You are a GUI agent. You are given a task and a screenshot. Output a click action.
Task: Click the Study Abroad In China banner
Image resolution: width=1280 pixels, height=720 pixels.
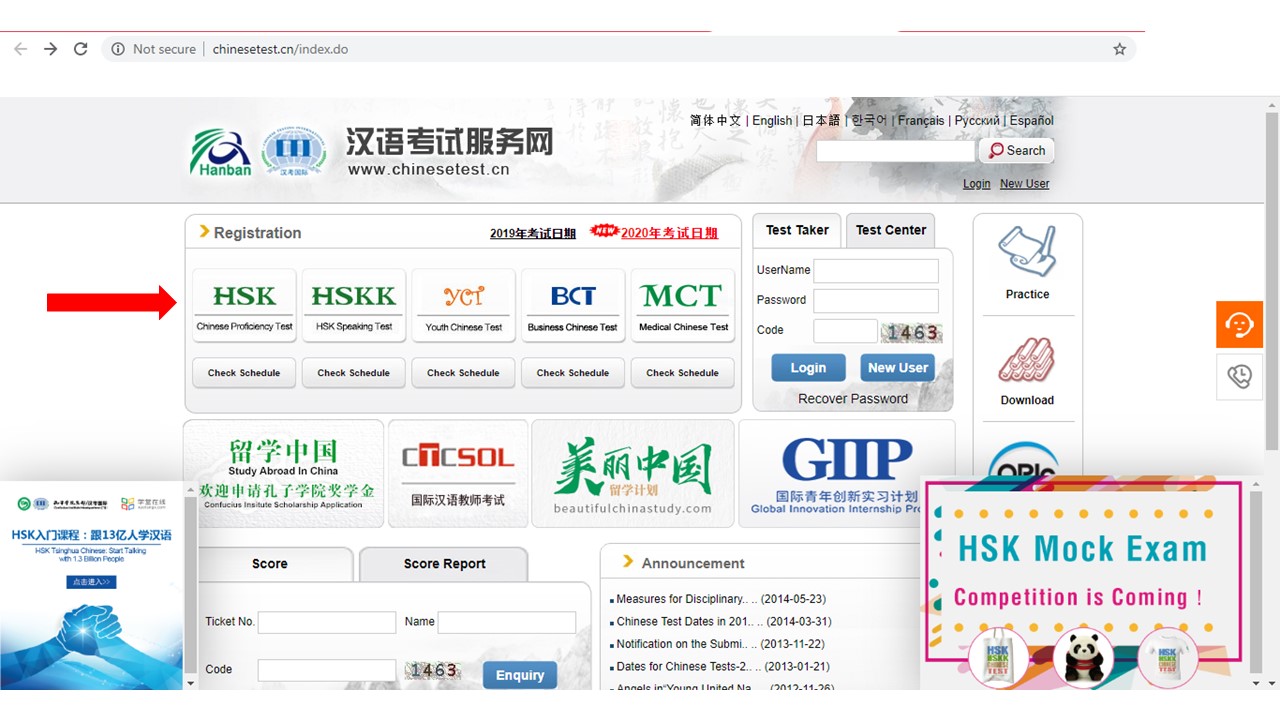pos(283,473)
